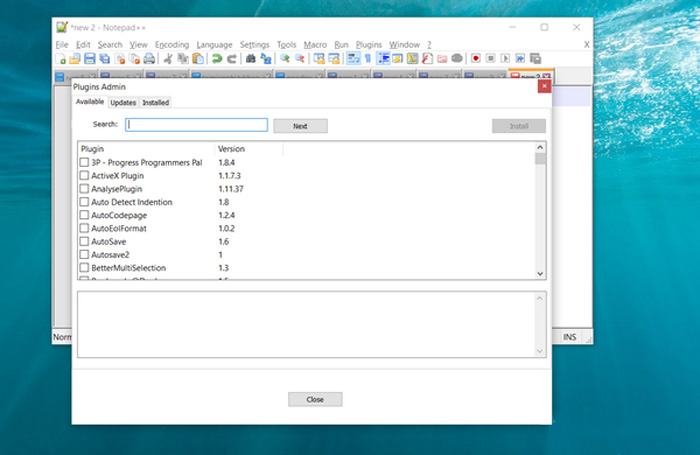The height and width of the screenshot is (455, 700).
Task: Click version 1.11.37 of AnalysePlugin
Action: point(231,188)
